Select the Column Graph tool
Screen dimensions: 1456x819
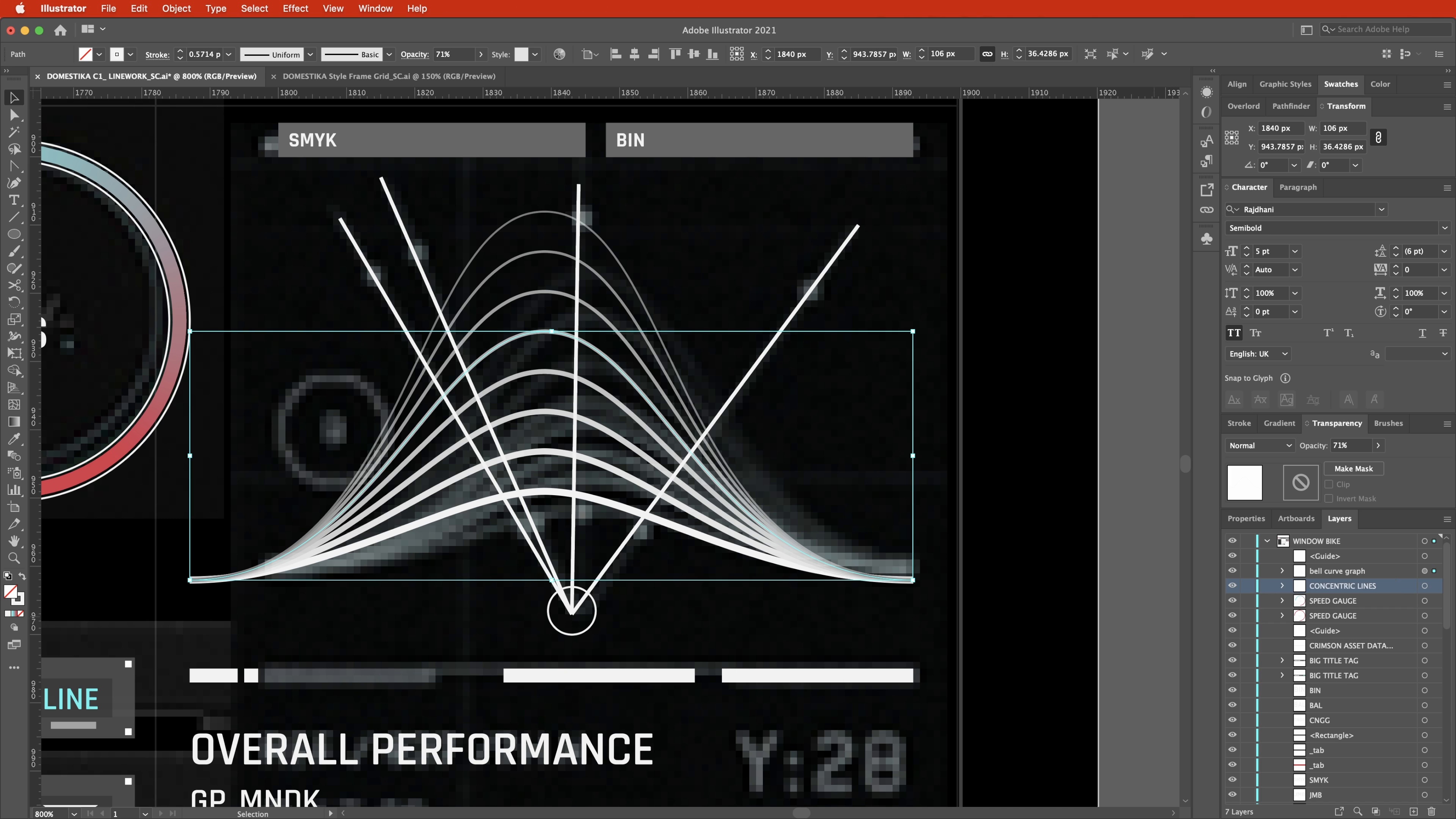click(14, 490)
